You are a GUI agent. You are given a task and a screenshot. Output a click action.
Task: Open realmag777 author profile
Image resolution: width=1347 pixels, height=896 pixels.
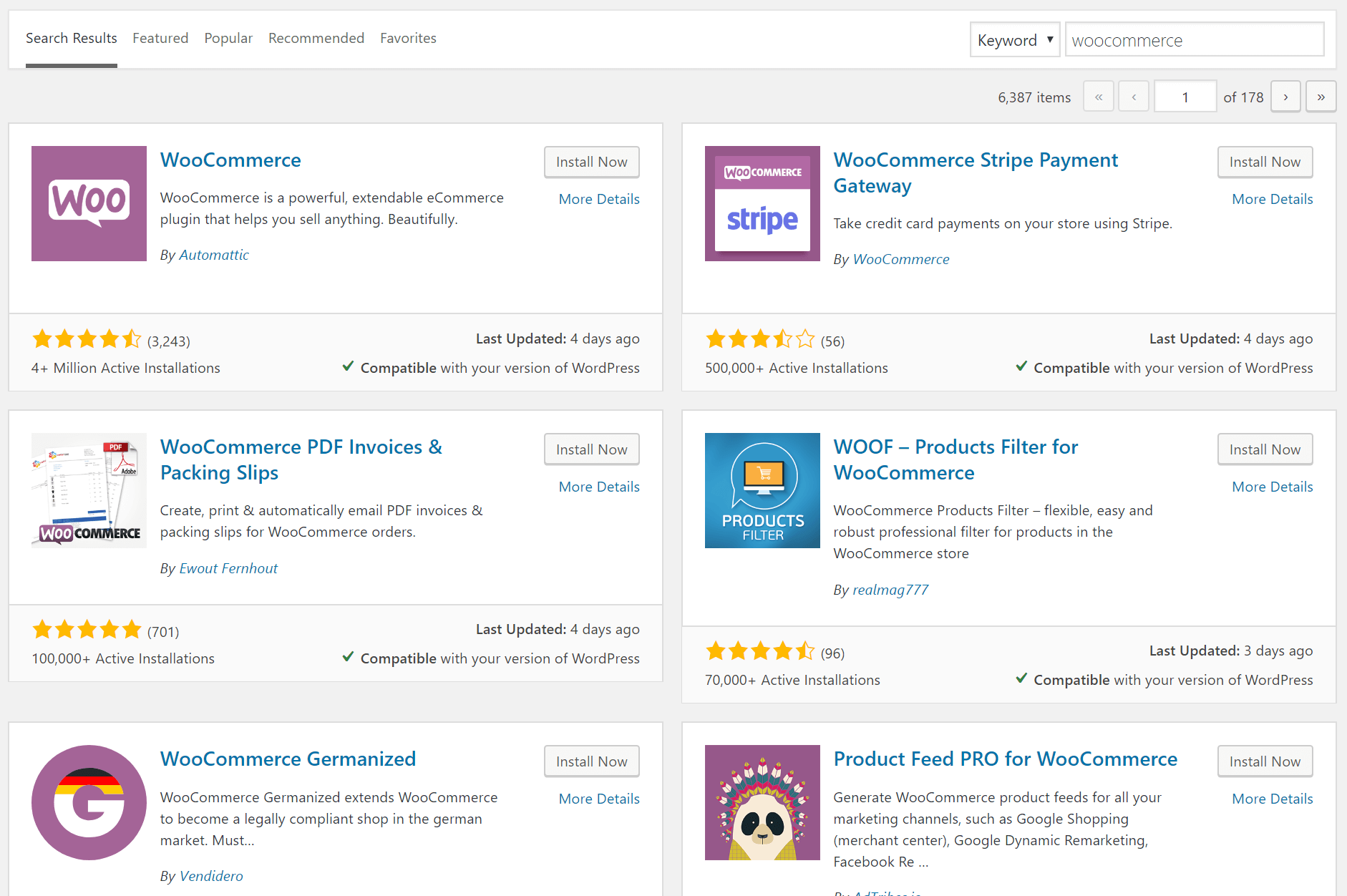point(890,589)
